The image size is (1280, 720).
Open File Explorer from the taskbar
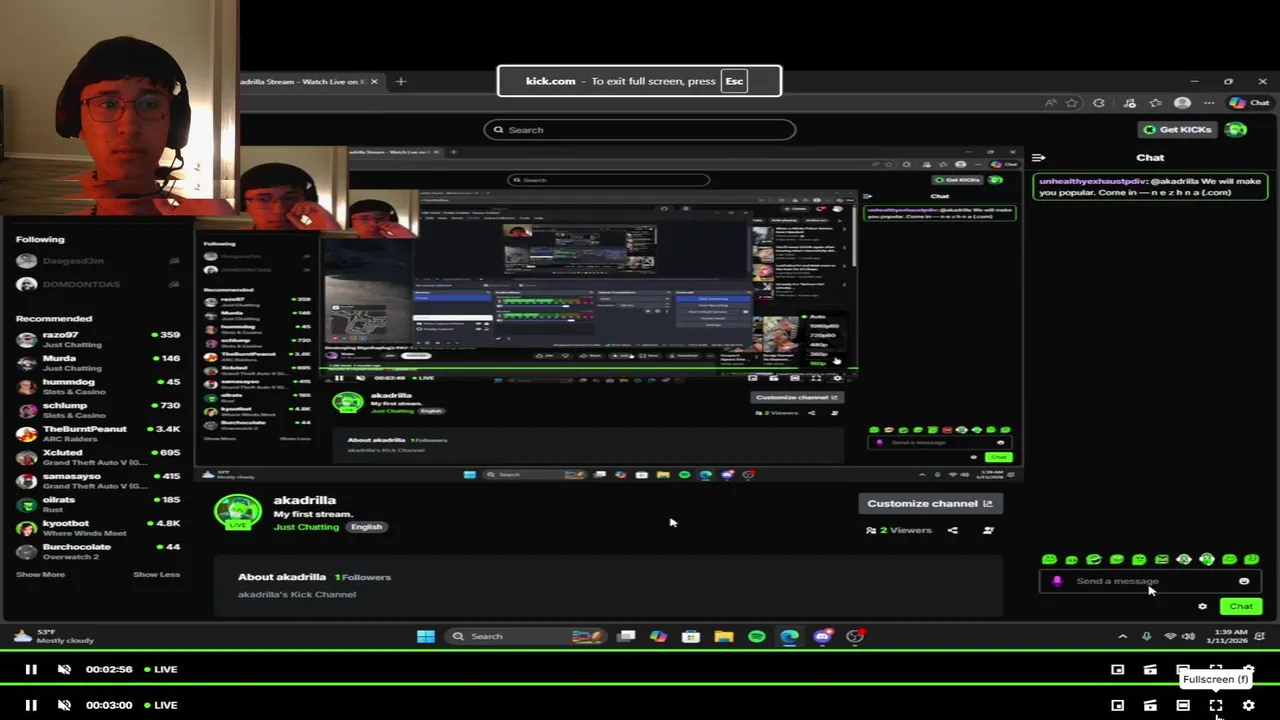(724, 636)
